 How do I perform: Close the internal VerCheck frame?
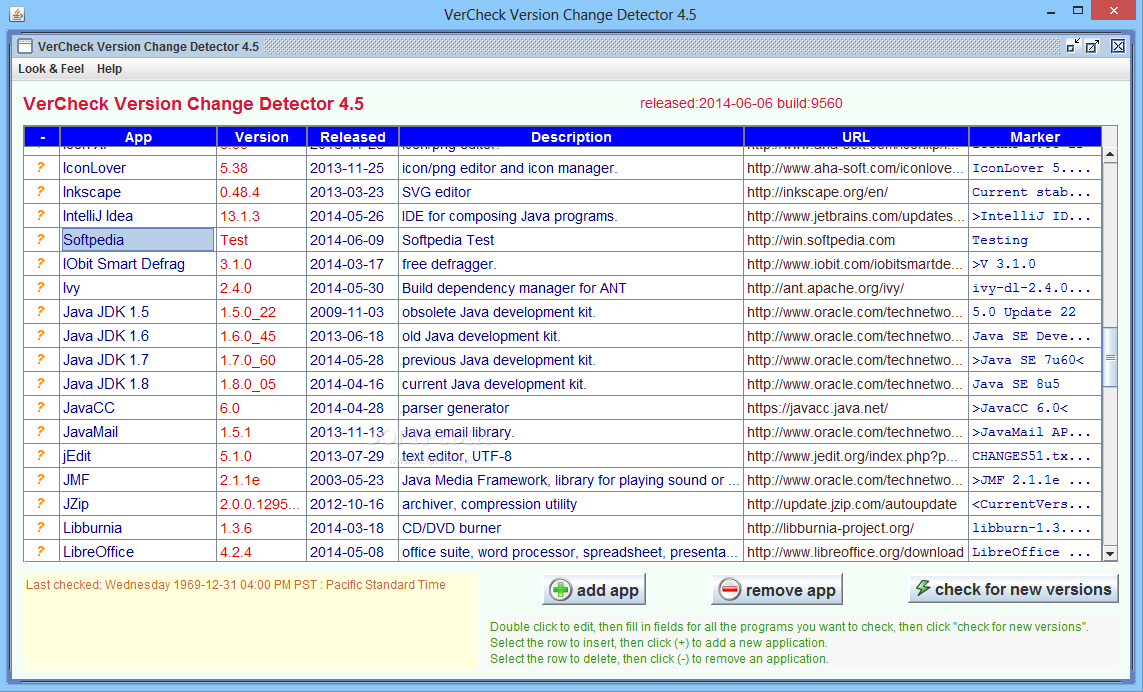click(x=1118, y=46)
